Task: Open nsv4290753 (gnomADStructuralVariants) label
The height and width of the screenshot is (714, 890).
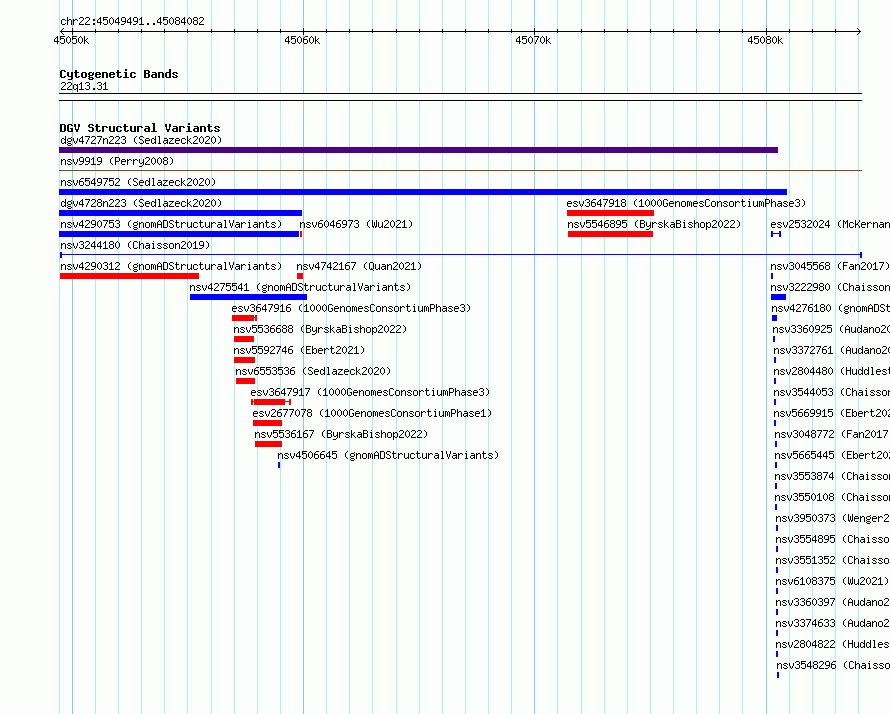Action: [x=171, y=224]
